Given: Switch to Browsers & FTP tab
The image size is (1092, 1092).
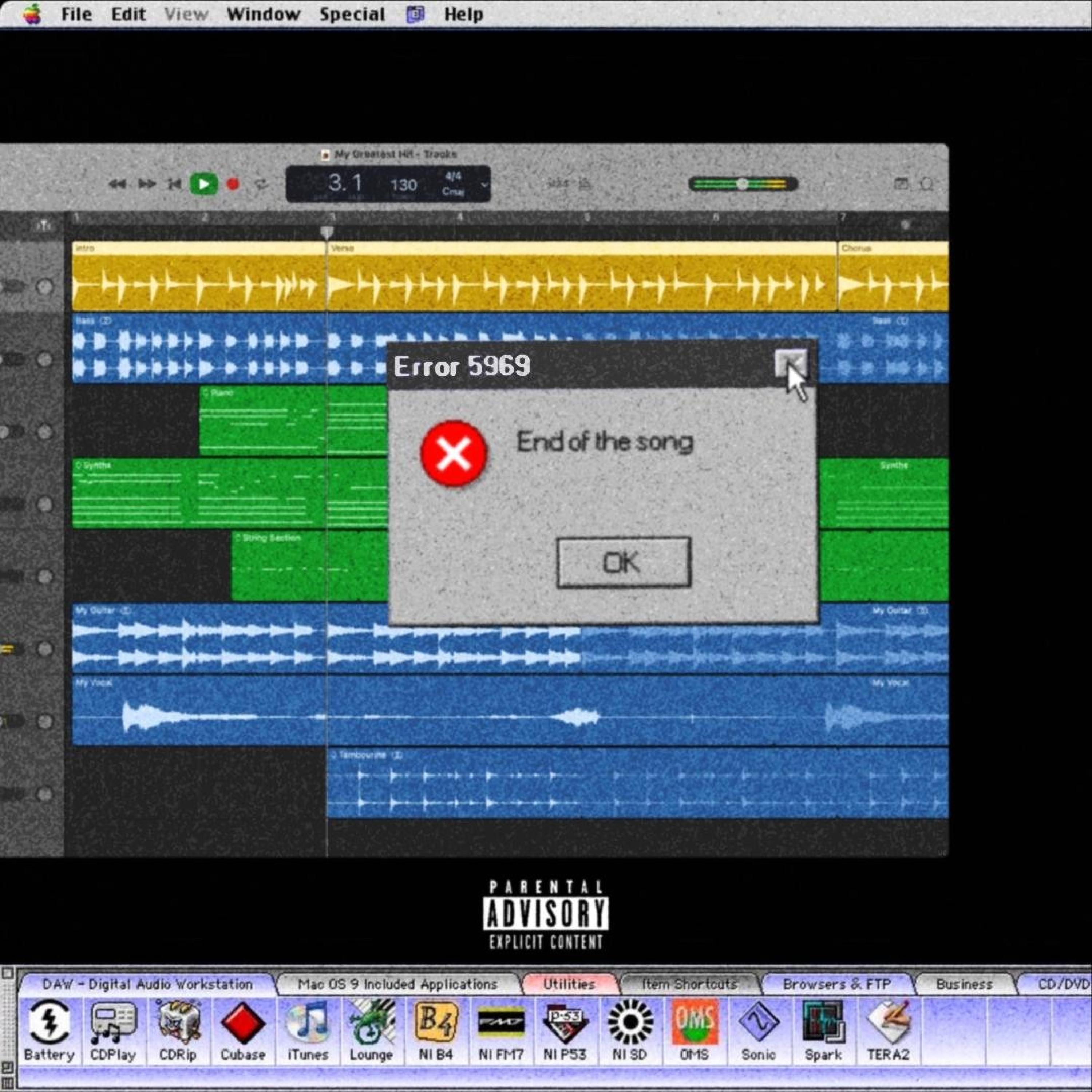Looking at the screenshot, I should point(836,984).
